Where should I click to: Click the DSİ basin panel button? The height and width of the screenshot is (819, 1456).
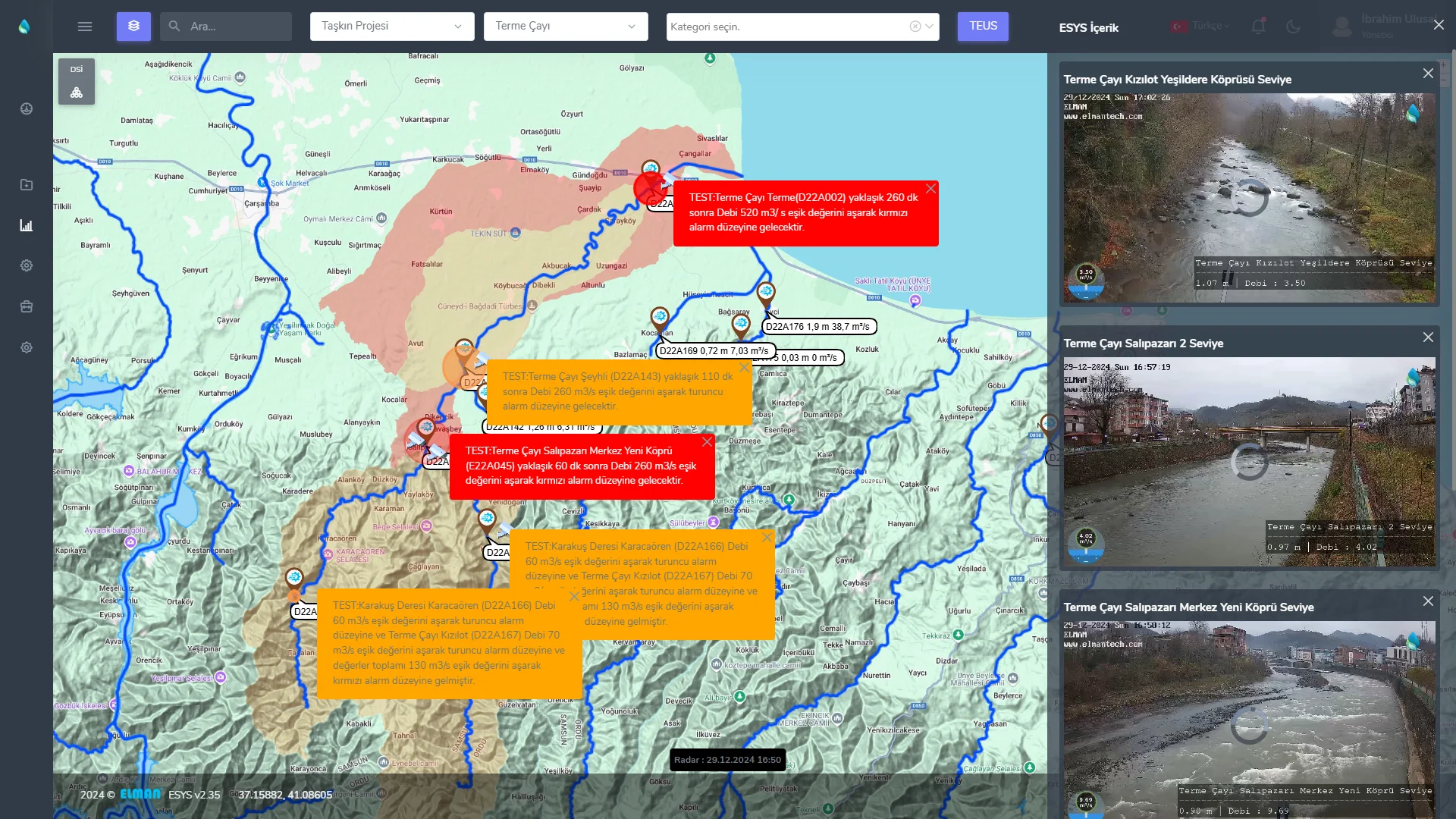coord(77,82)
